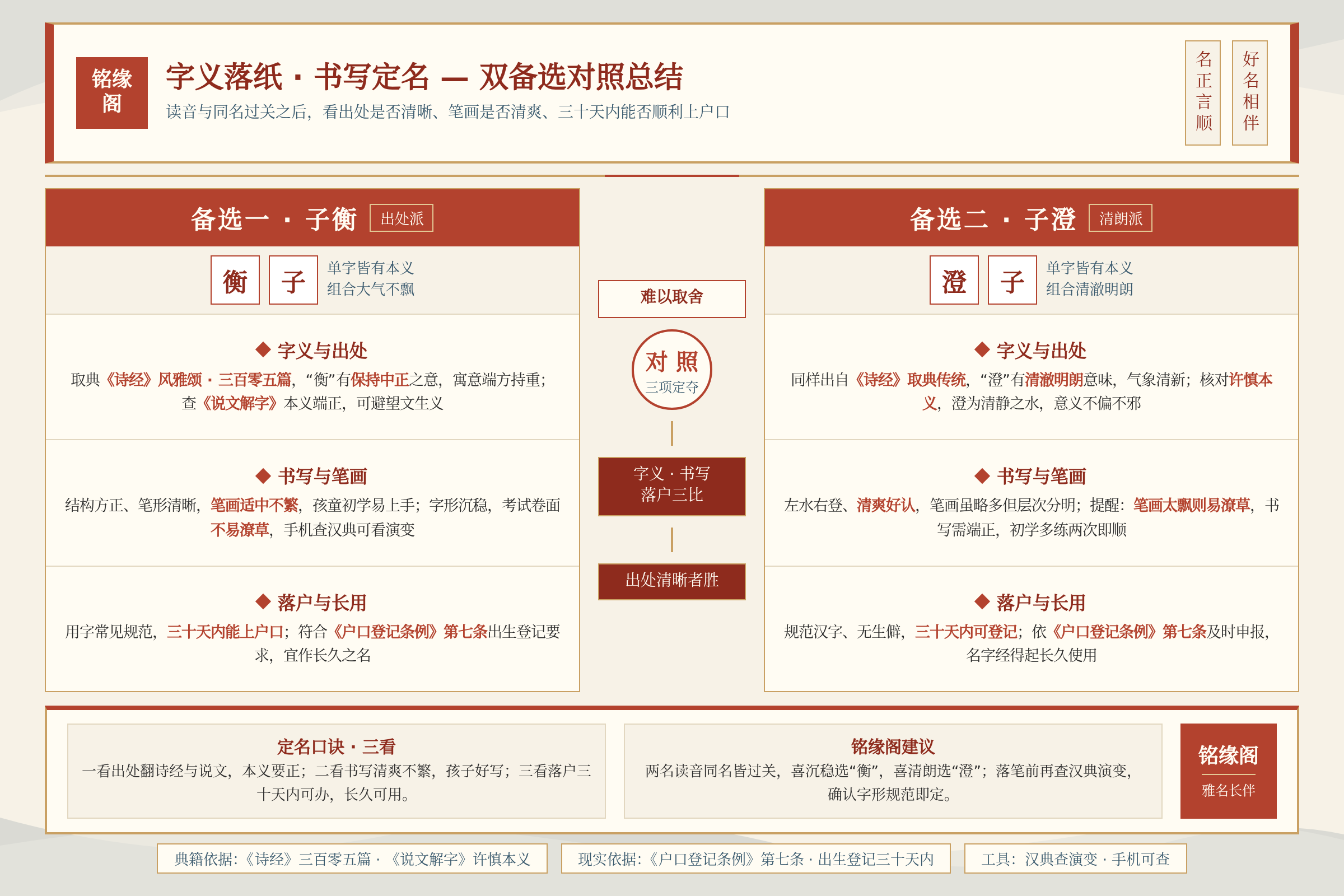Click the 子 character tile under 备选二

click(1012, 280)
